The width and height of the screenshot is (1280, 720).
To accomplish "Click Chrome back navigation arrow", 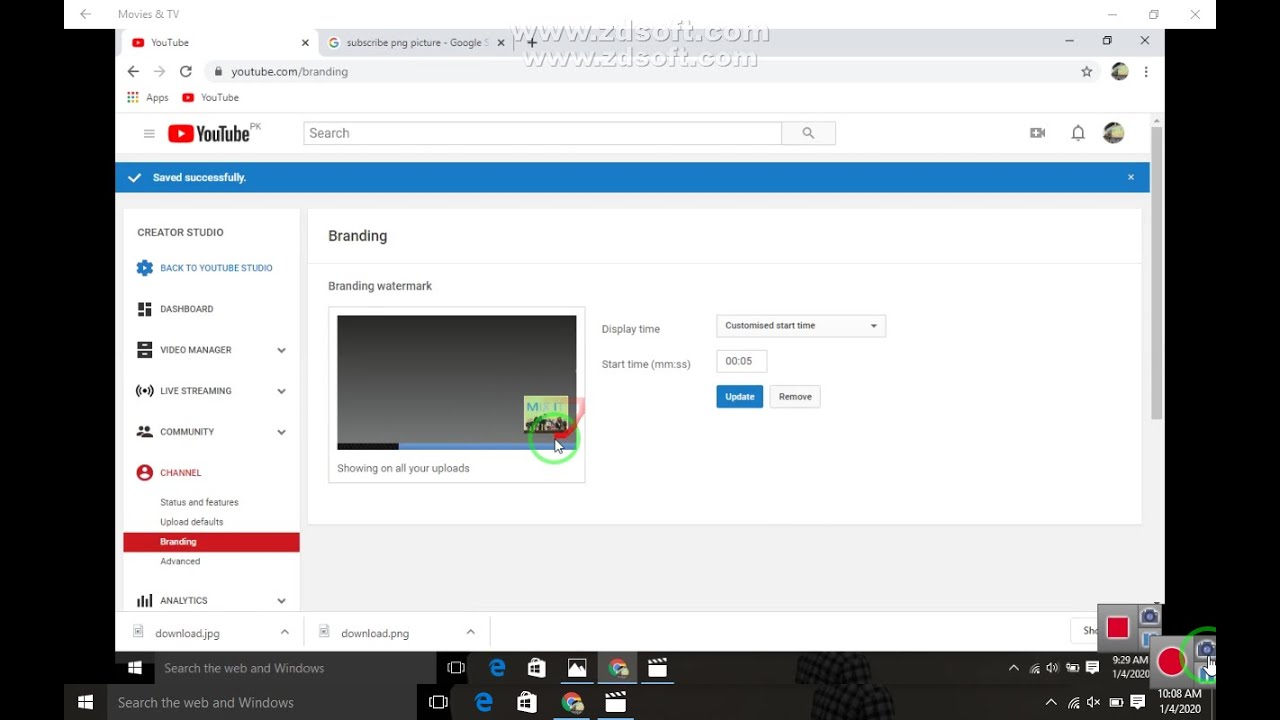I will point(133,71).
